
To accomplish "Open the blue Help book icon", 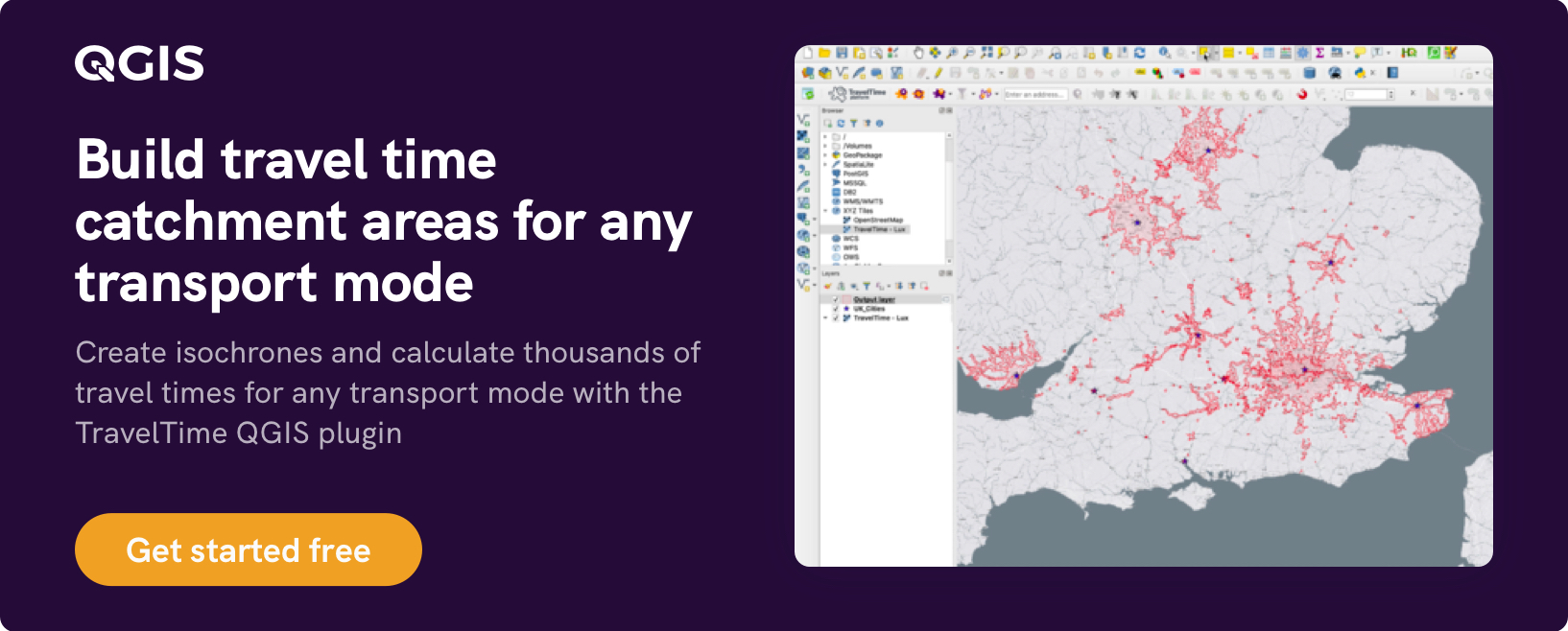I will 1392,73.
